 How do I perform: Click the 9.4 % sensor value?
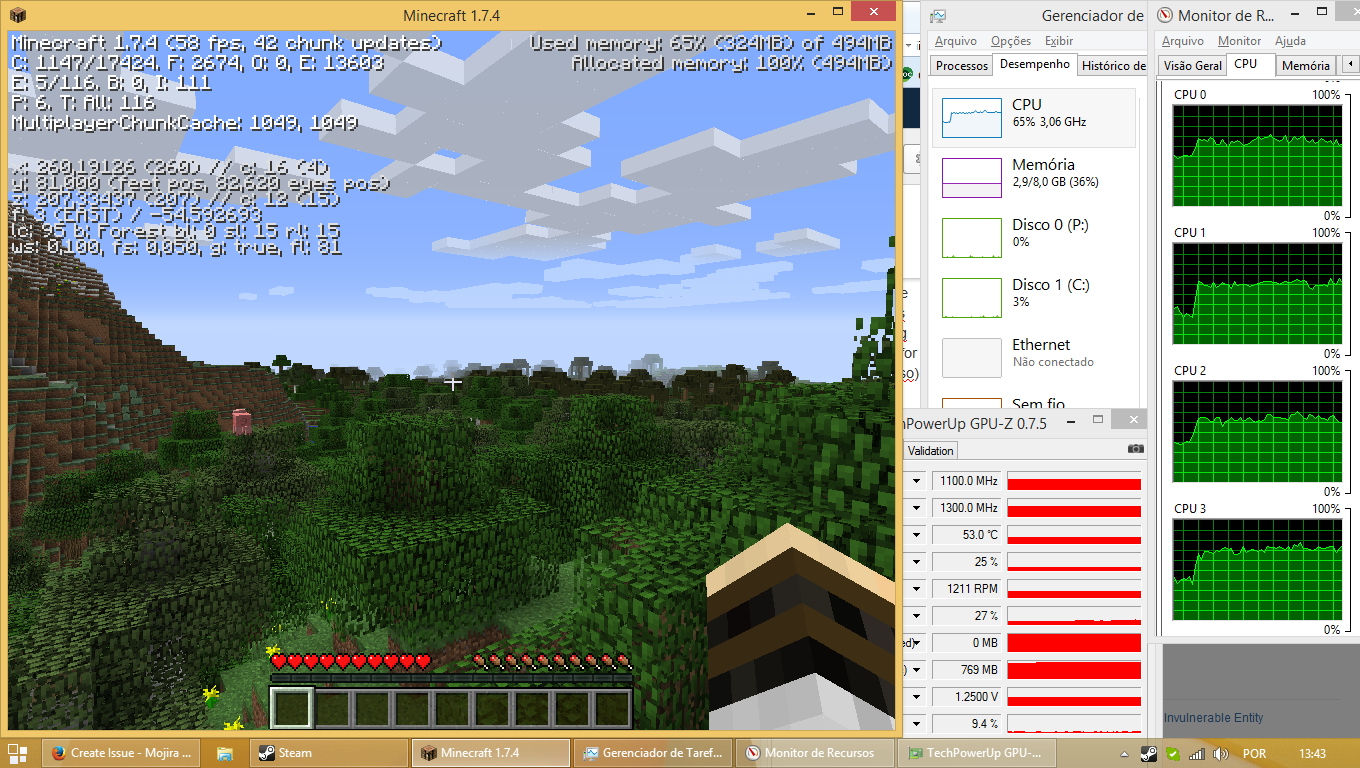[x=967, y=724]
